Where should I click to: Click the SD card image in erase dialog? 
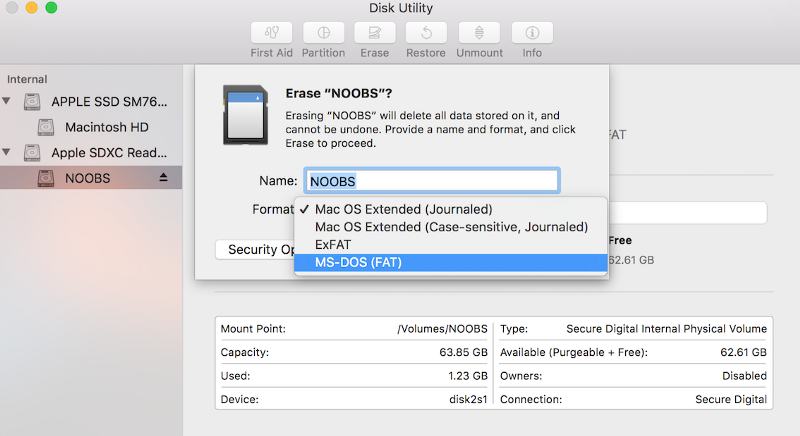[x=245, y=115]
